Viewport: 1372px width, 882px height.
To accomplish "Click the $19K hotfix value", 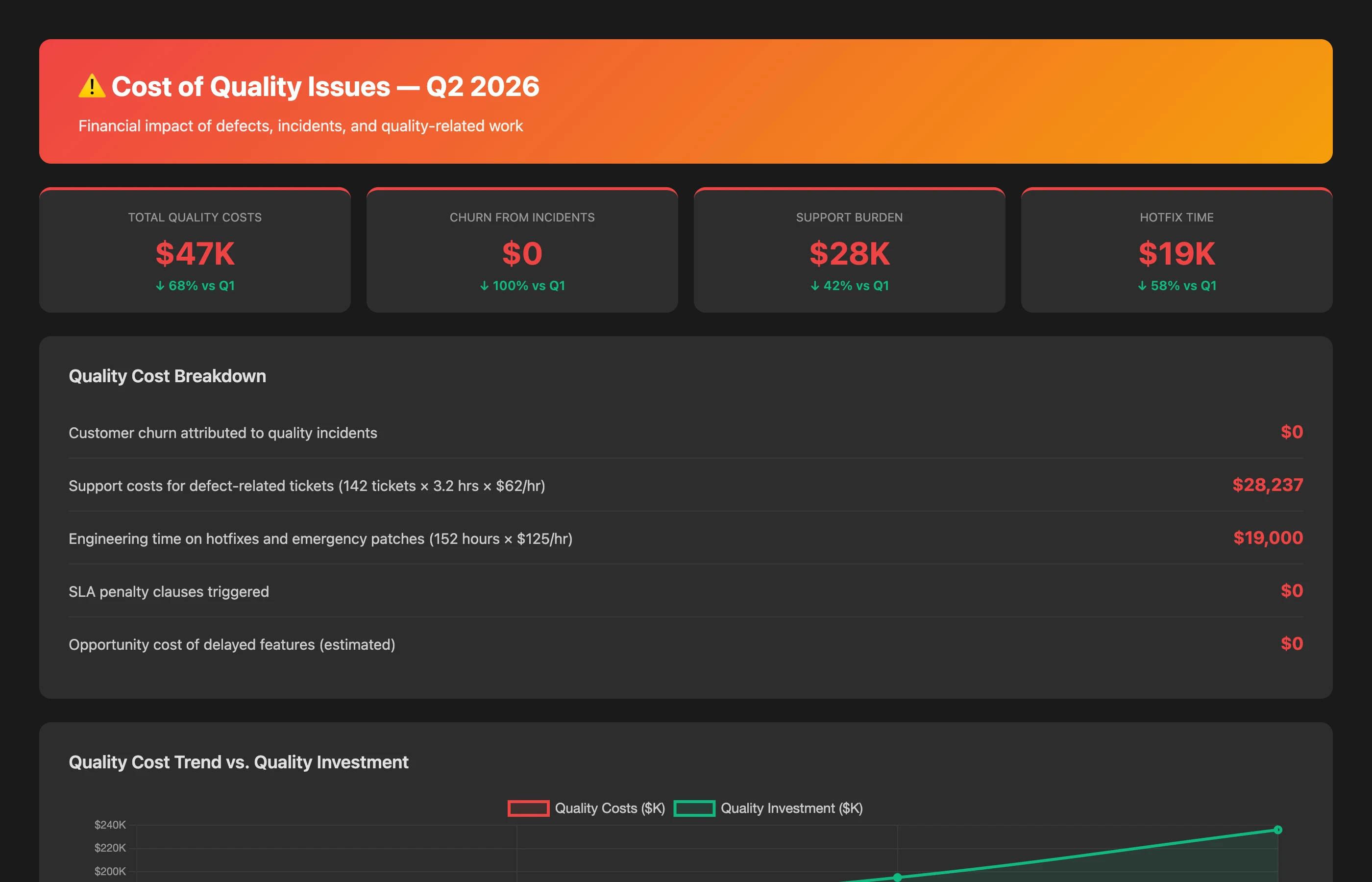I will 1177,253.
